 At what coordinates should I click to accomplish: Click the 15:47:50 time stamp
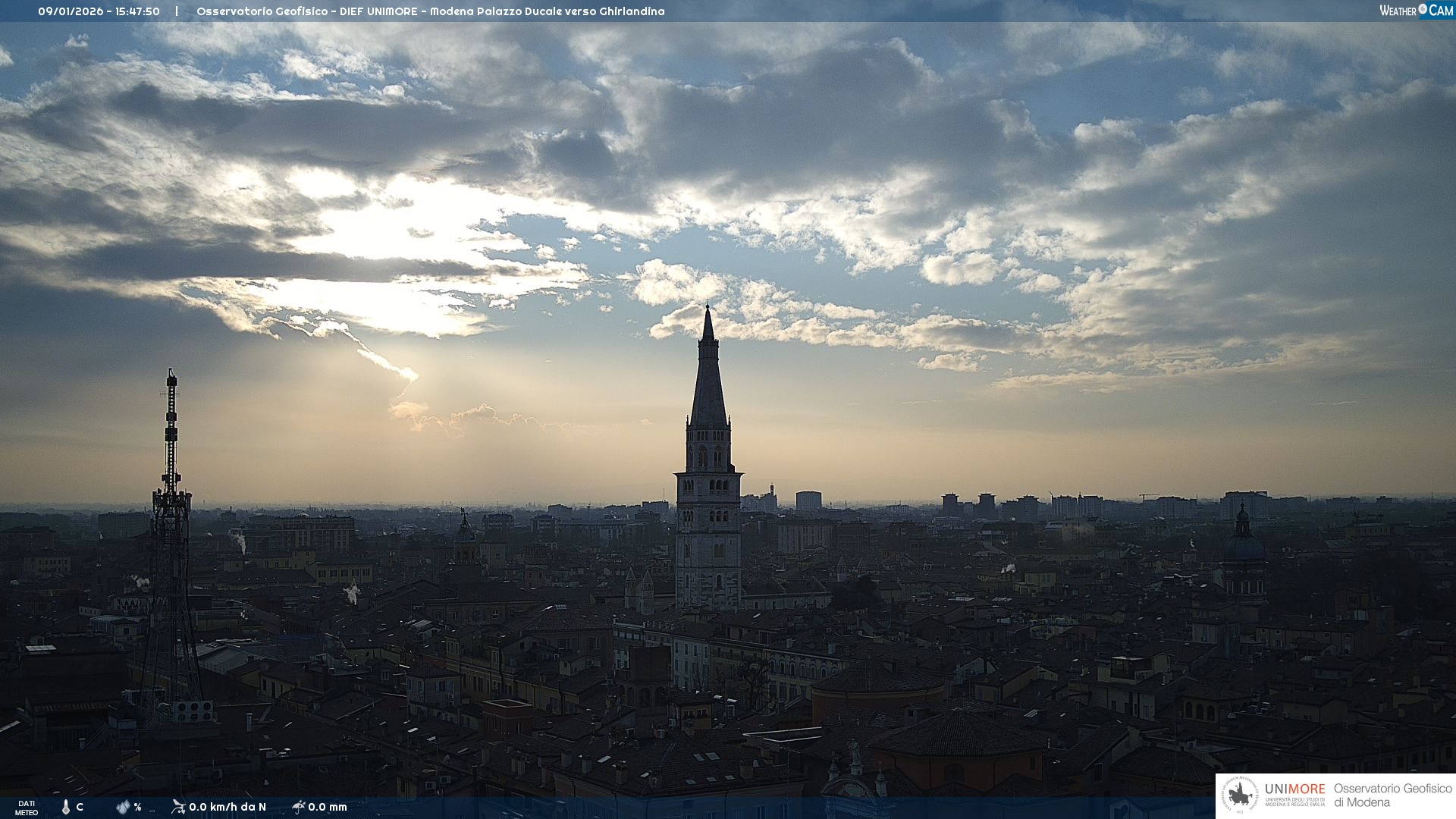137,11
